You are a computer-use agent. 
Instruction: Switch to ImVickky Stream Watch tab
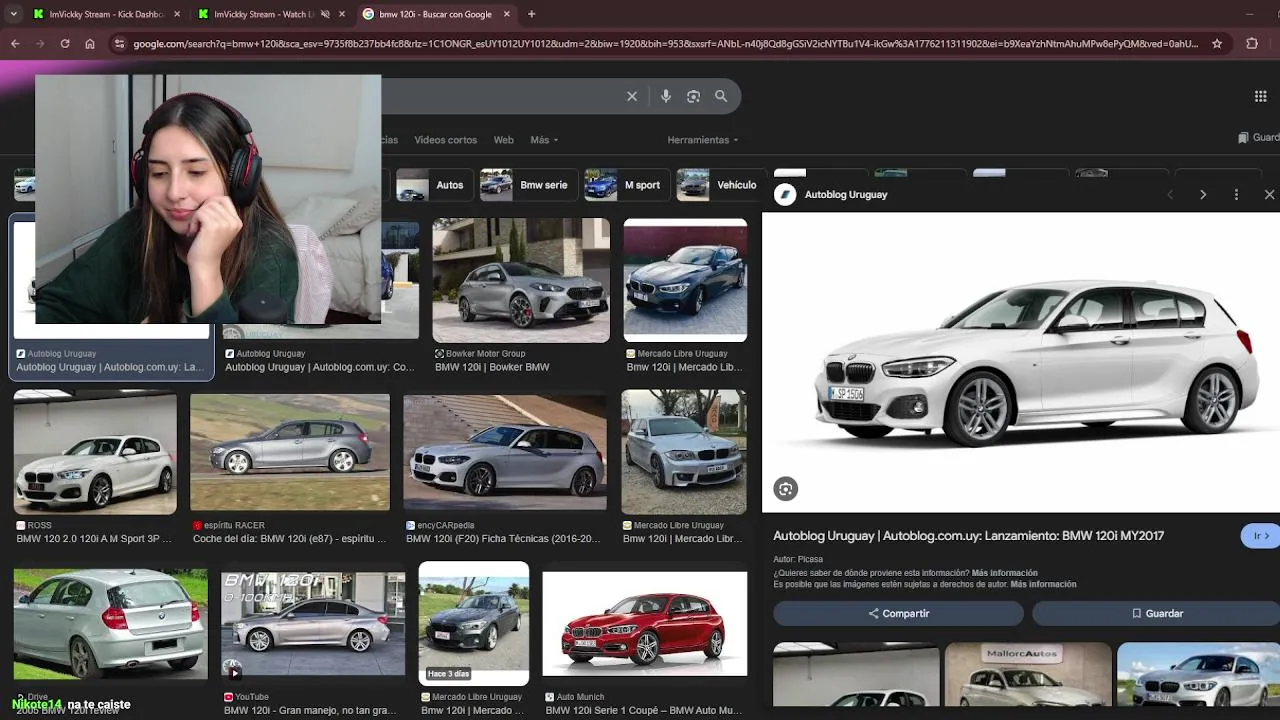click(x=264, y=14)
